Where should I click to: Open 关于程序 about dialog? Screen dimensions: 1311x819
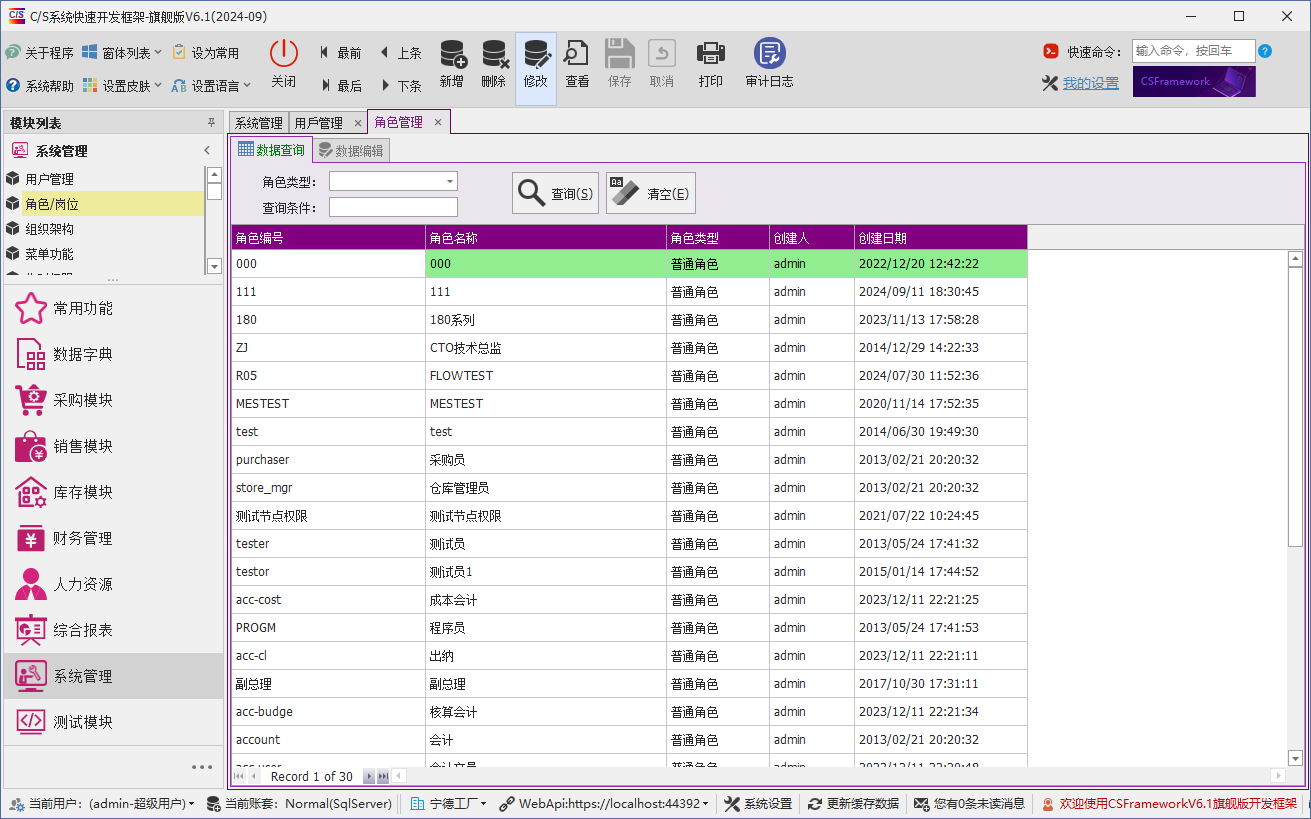point(39,53)
